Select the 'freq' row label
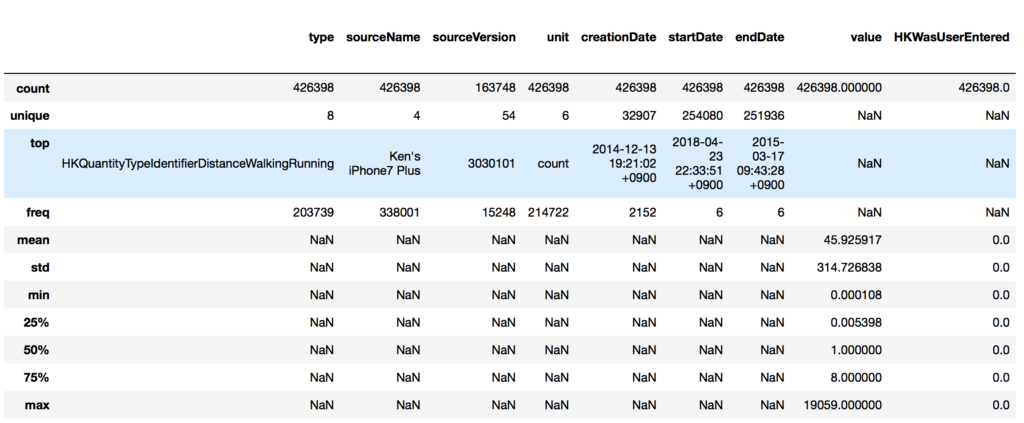Screen dimensions: 1024x423 (x=37, y=212)
